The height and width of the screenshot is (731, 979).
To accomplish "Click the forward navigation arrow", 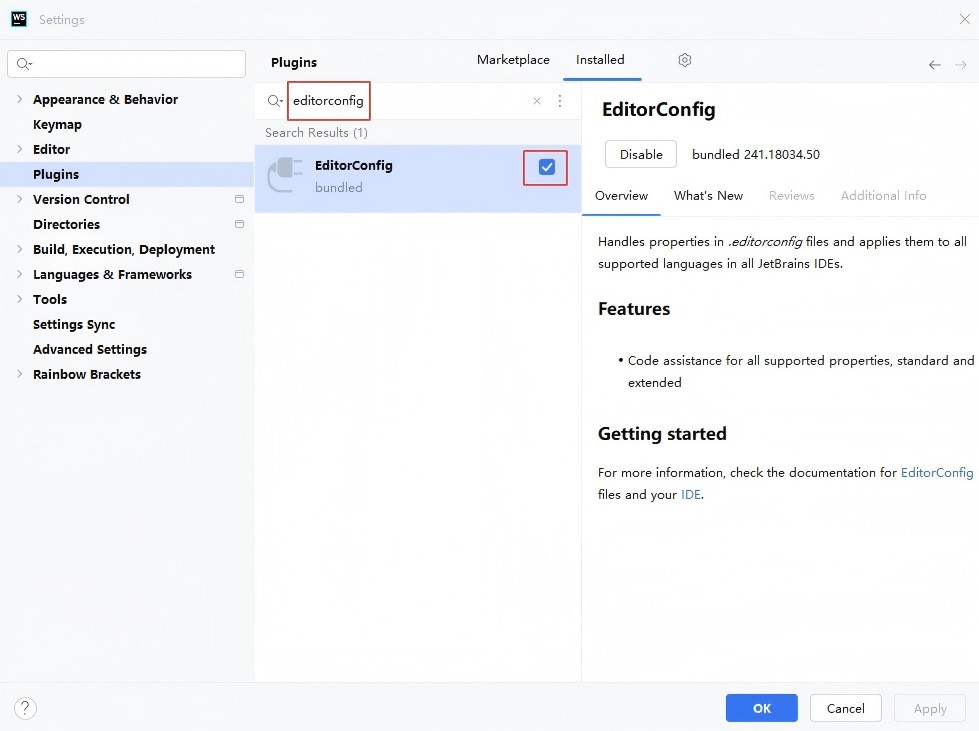I will (960, 65).
